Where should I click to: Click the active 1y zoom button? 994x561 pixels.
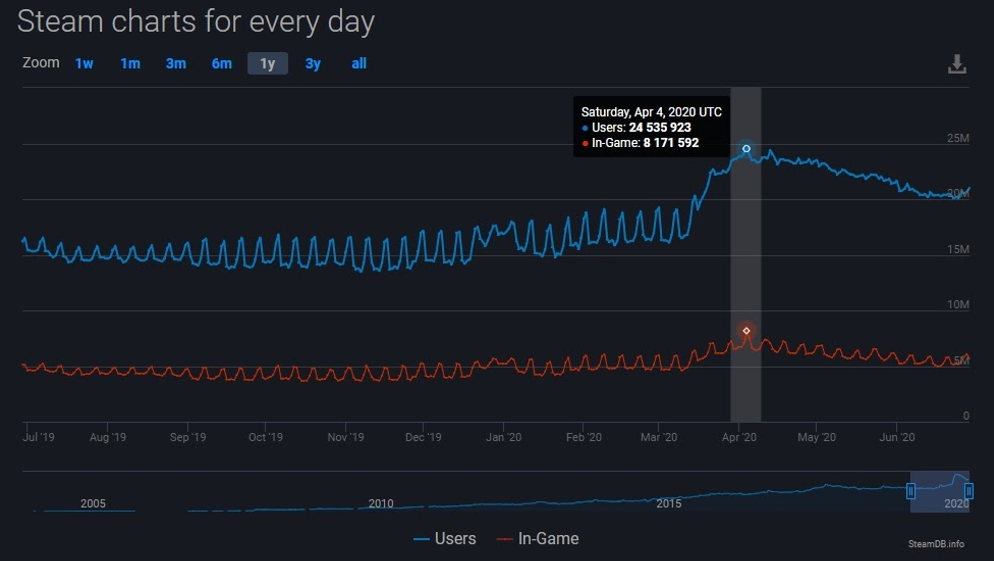[267, 63]
